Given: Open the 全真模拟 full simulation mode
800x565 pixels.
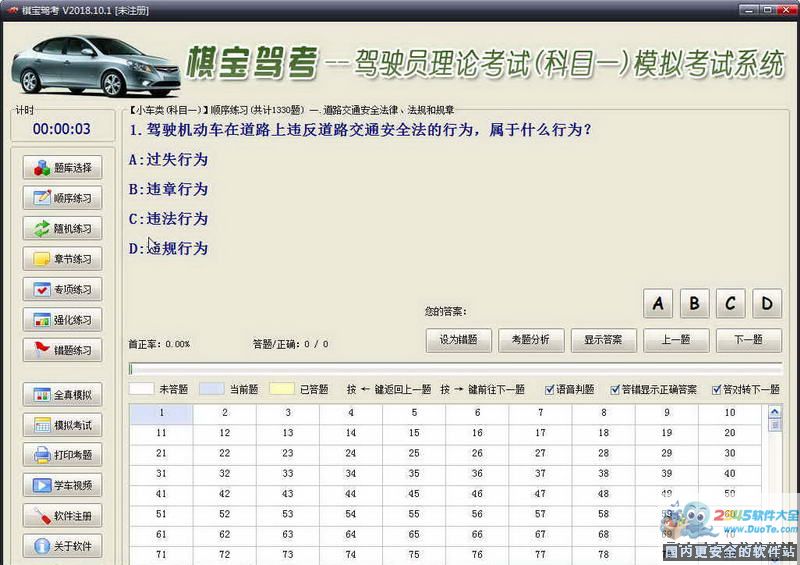Looking at the screenshot, I should click(62, 395).
